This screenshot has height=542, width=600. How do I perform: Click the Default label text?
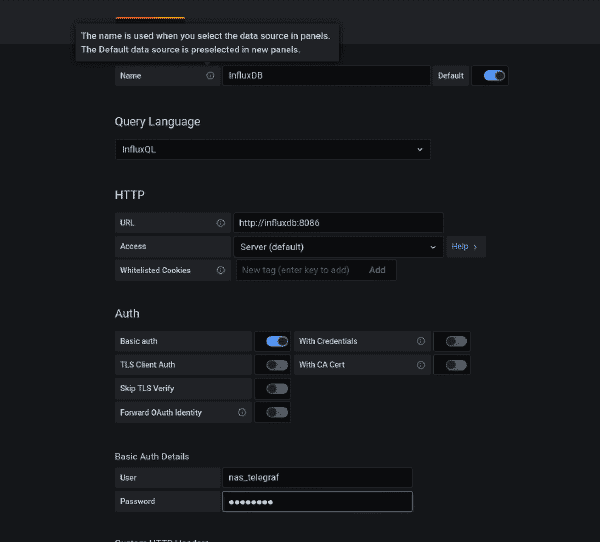point(451,75)
